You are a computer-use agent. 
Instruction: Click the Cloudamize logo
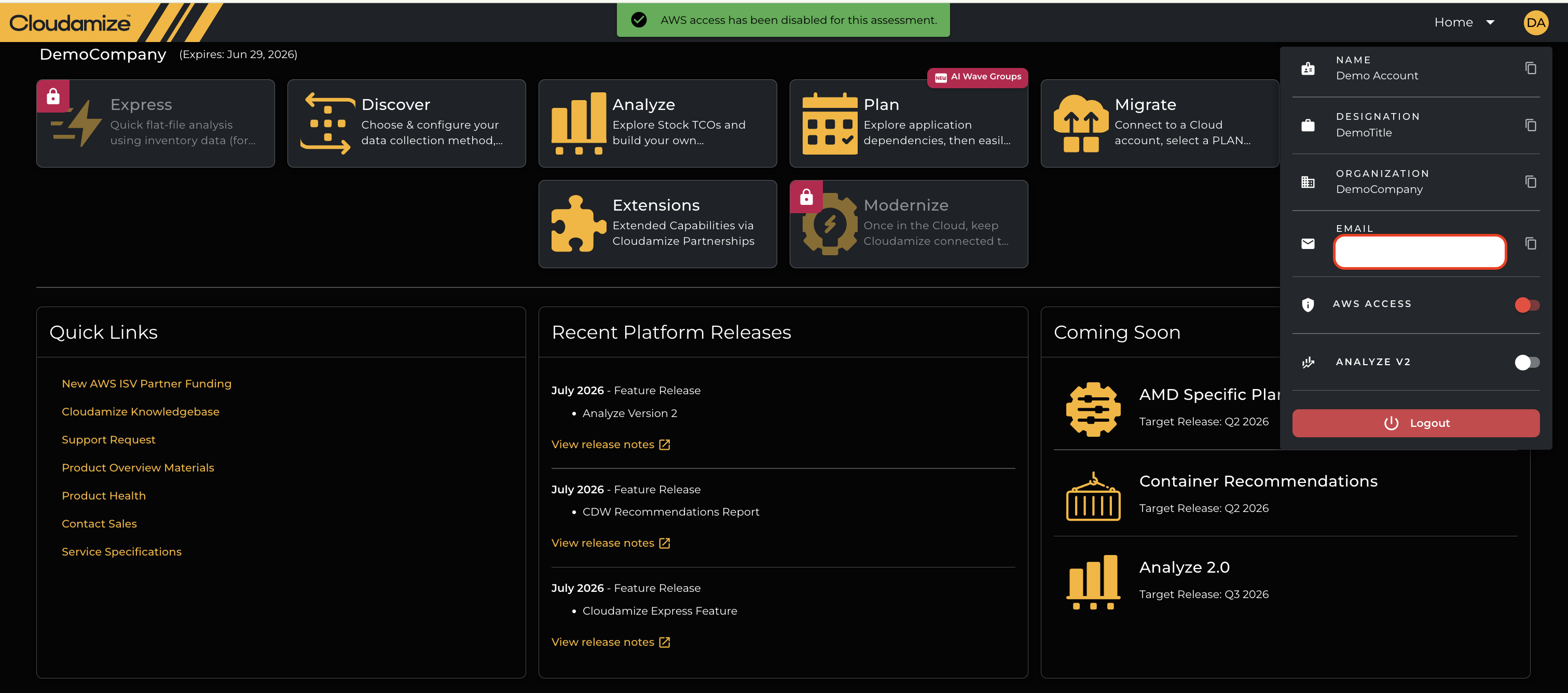[x=70, y=23]
